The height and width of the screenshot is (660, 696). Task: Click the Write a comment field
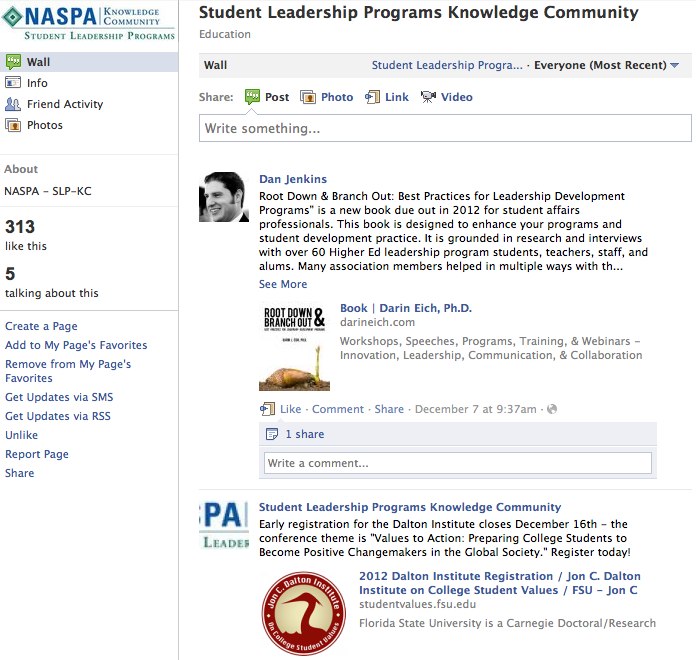tap(458, 463)
